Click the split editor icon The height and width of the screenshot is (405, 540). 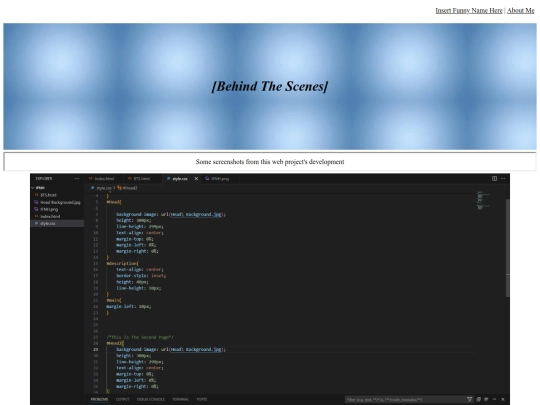point(494,178)
